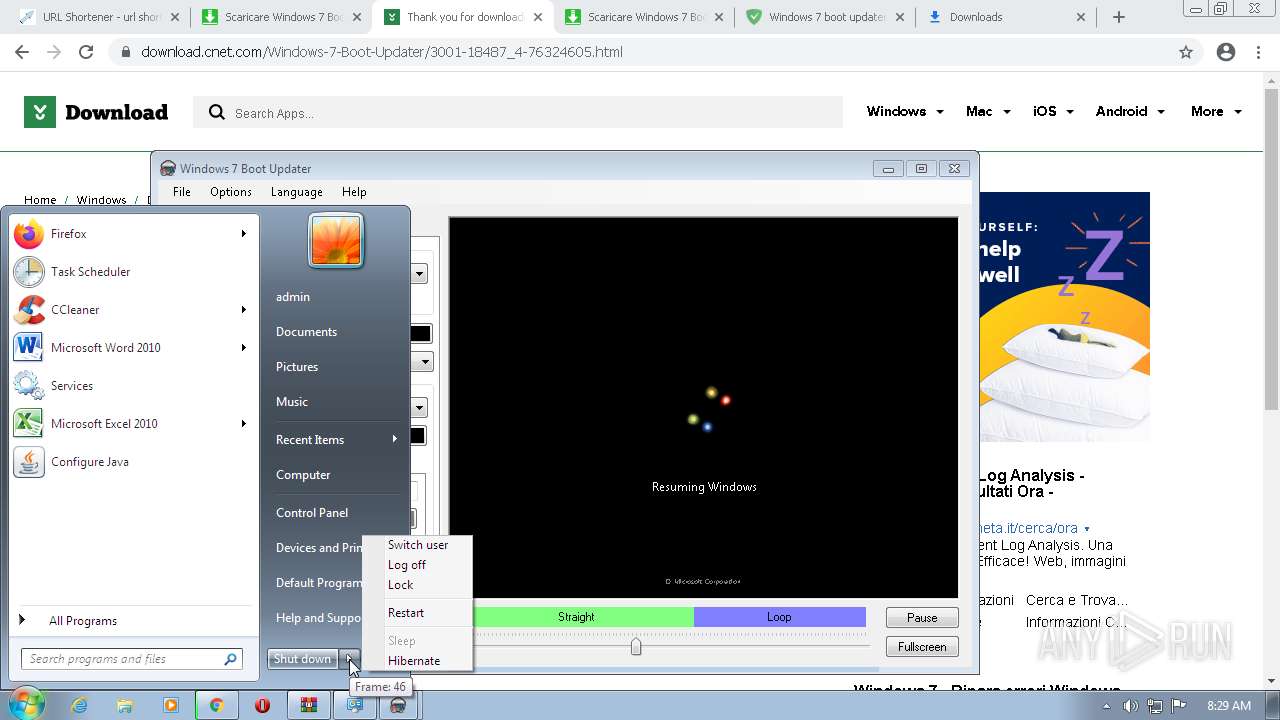Choose Log off from power menu
Screen dimensions: 1280x720
point(406,565)
